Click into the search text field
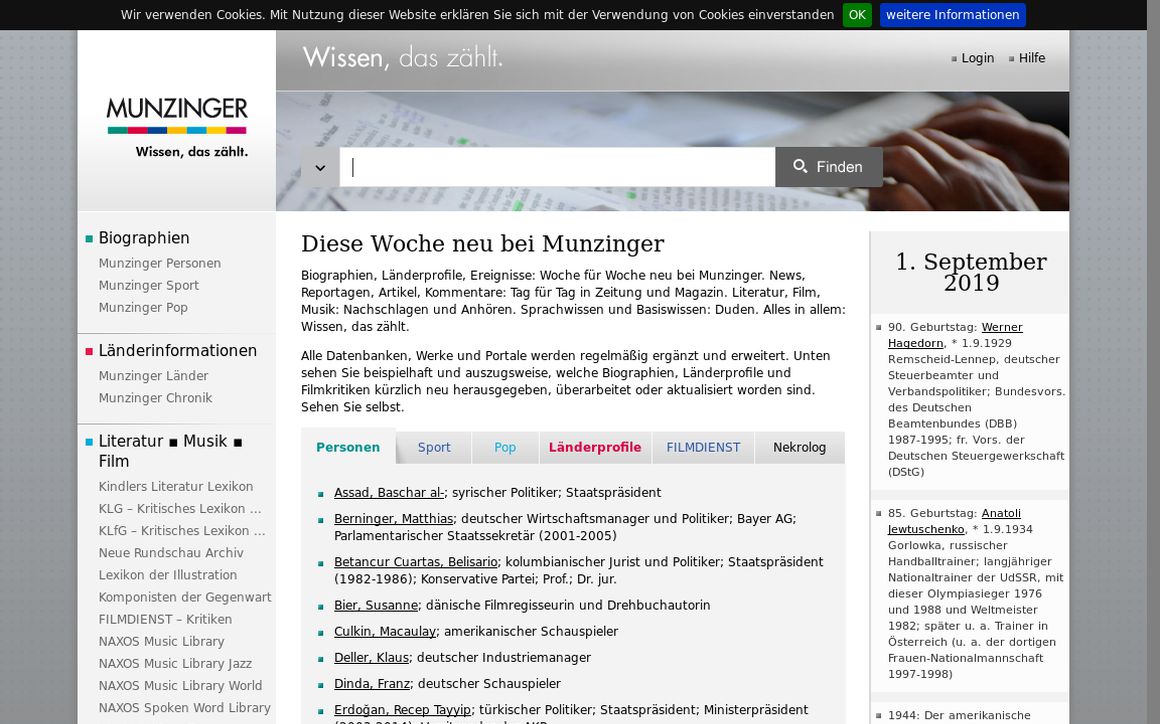 557,167
